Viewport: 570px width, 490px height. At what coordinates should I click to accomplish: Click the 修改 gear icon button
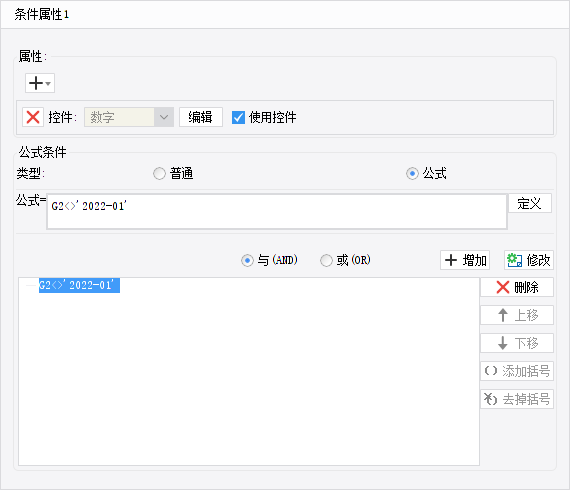[529, 260]
